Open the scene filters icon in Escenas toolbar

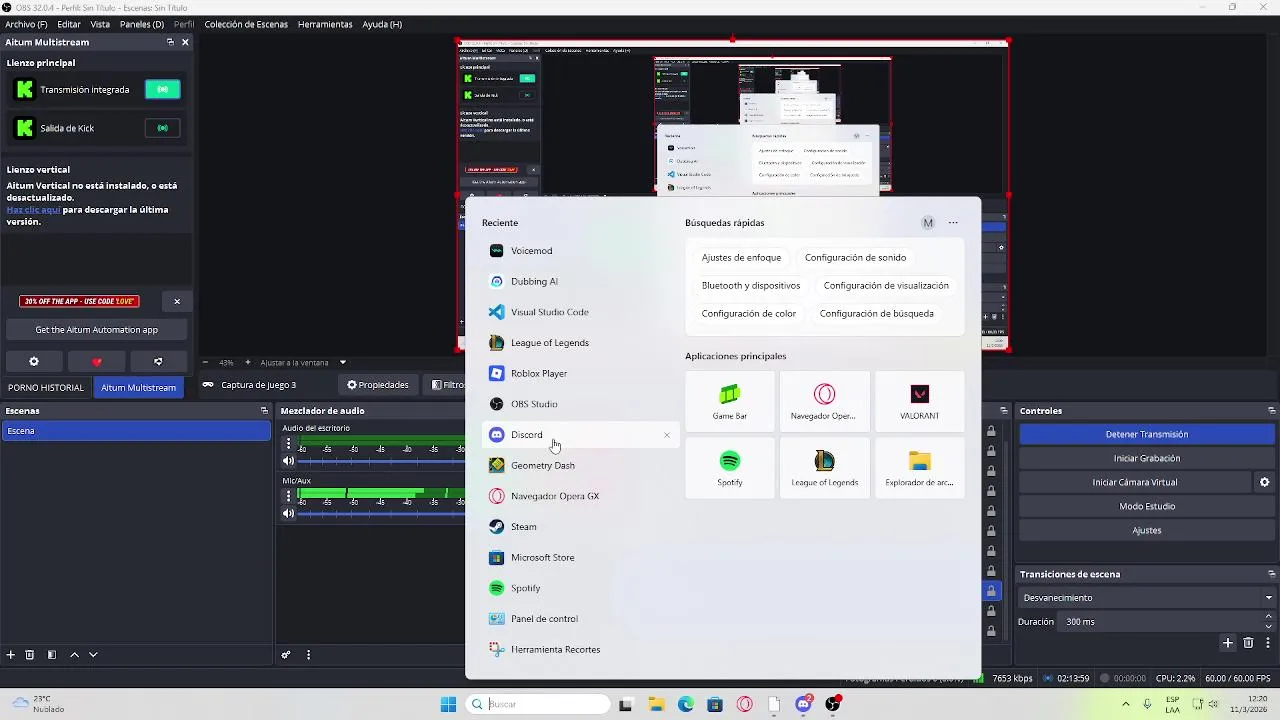click(52, 655)
